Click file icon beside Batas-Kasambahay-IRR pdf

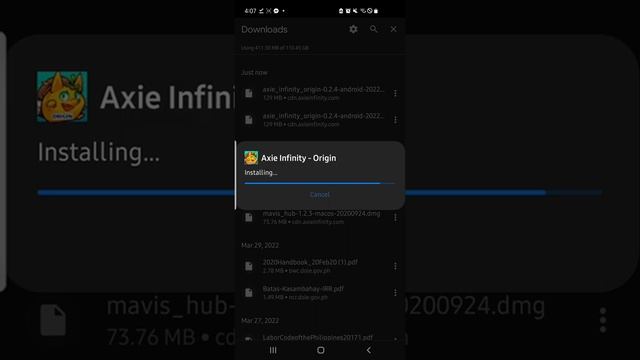[x=249, y=293]
